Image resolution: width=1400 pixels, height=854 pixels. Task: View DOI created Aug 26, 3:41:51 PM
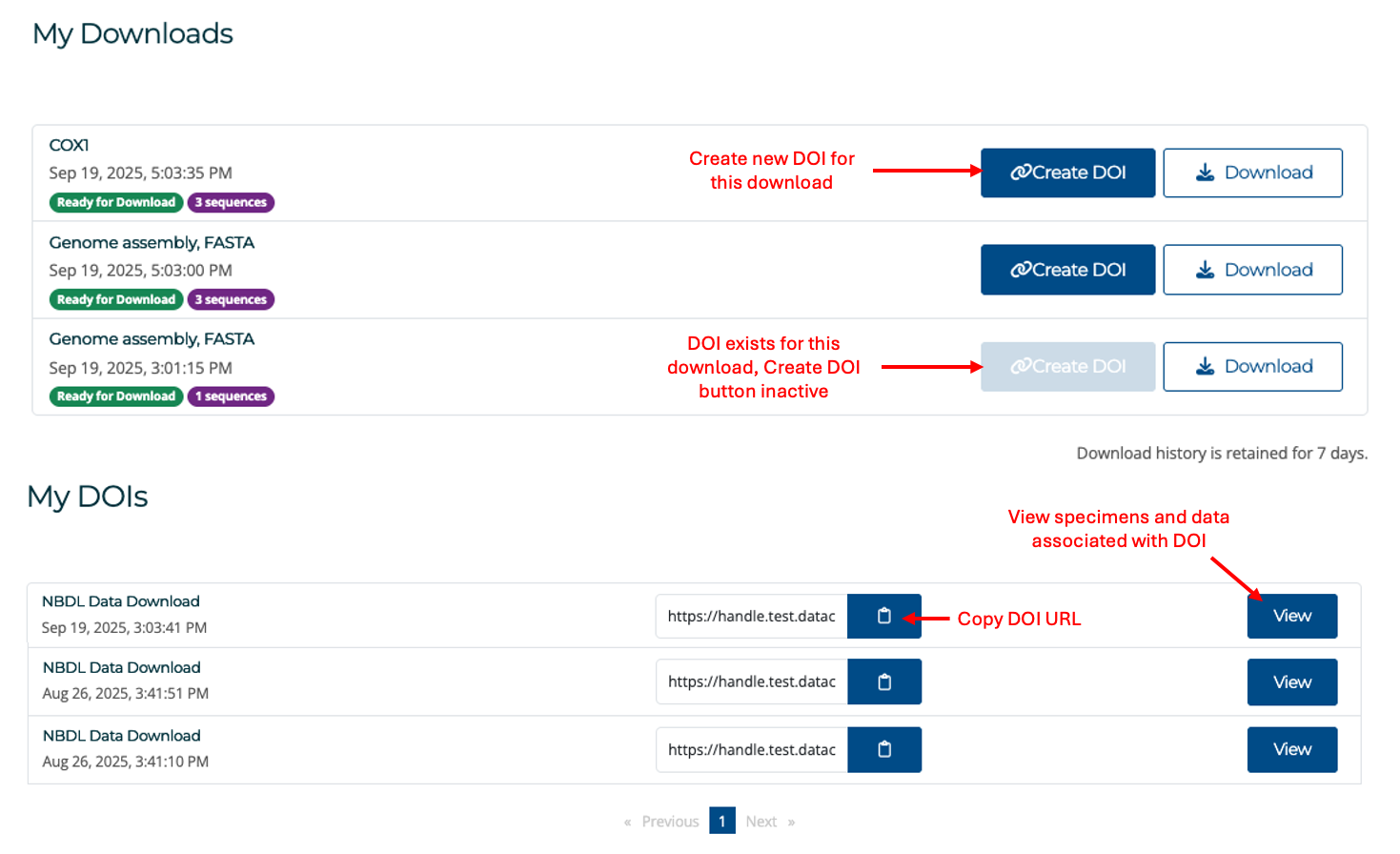click(1291, 681)
